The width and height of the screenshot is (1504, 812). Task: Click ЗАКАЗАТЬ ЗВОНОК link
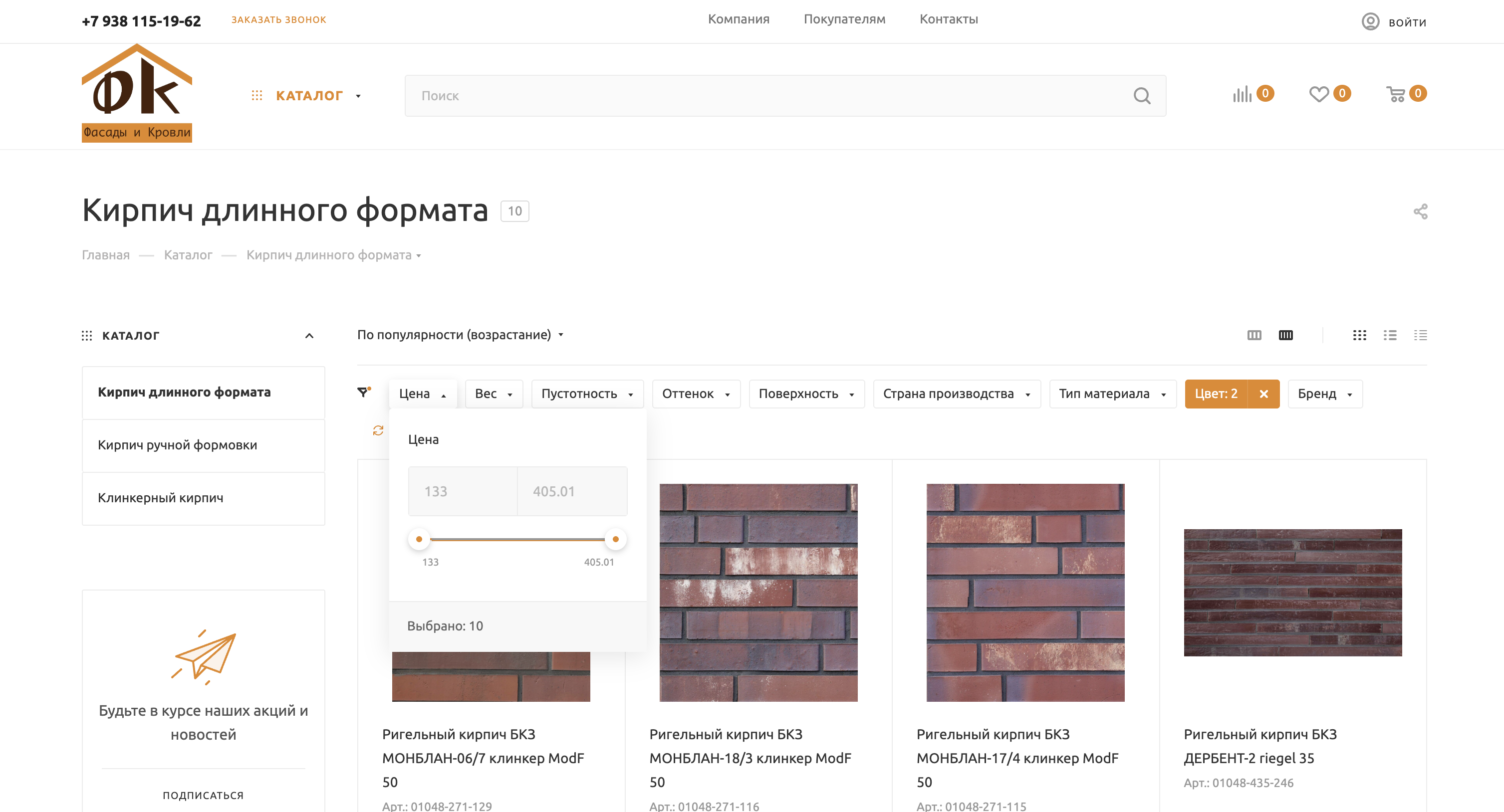coord(278,20)
